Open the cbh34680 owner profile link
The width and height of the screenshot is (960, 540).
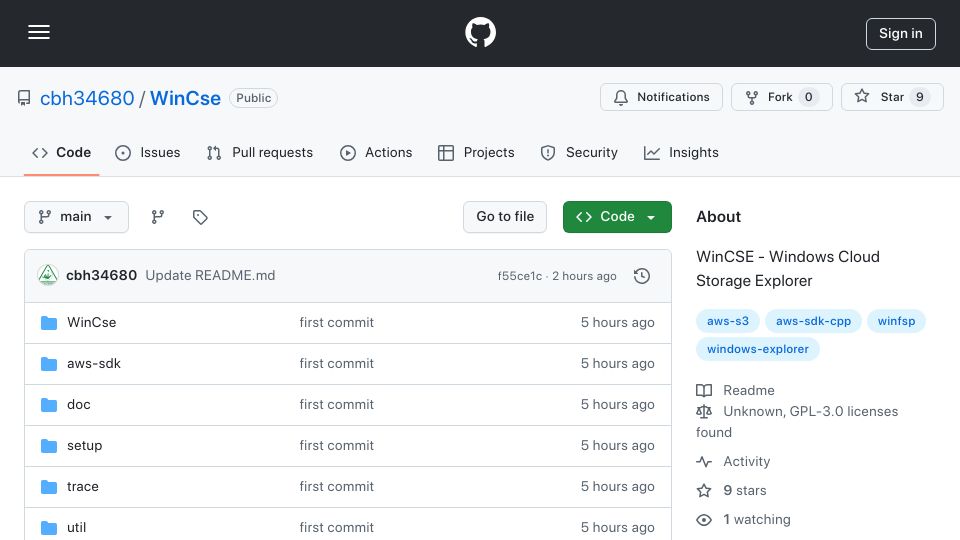point(87,98)
